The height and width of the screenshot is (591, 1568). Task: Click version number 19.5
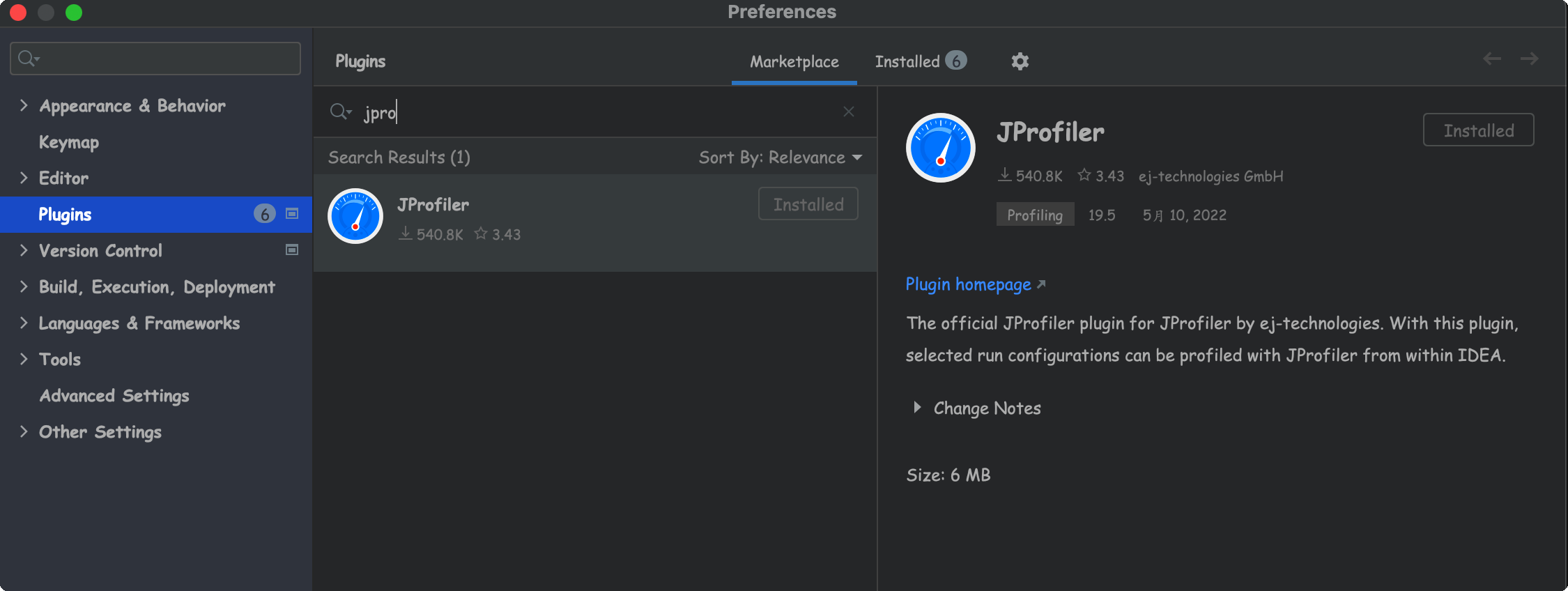tap(1102, 215)
